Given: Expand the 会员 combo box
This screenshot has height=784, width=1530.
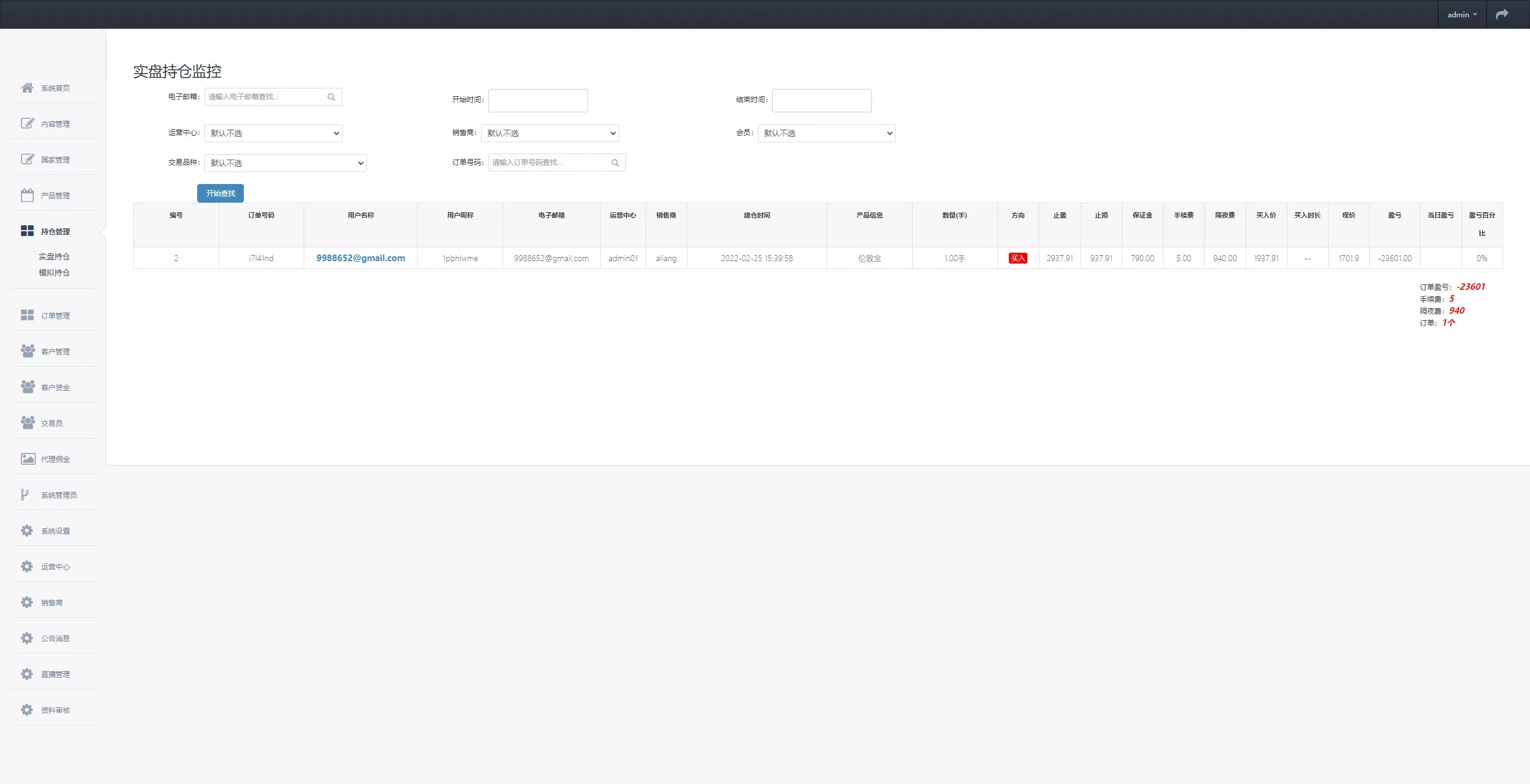Looking at the screenshot, I should pos(827,133).
